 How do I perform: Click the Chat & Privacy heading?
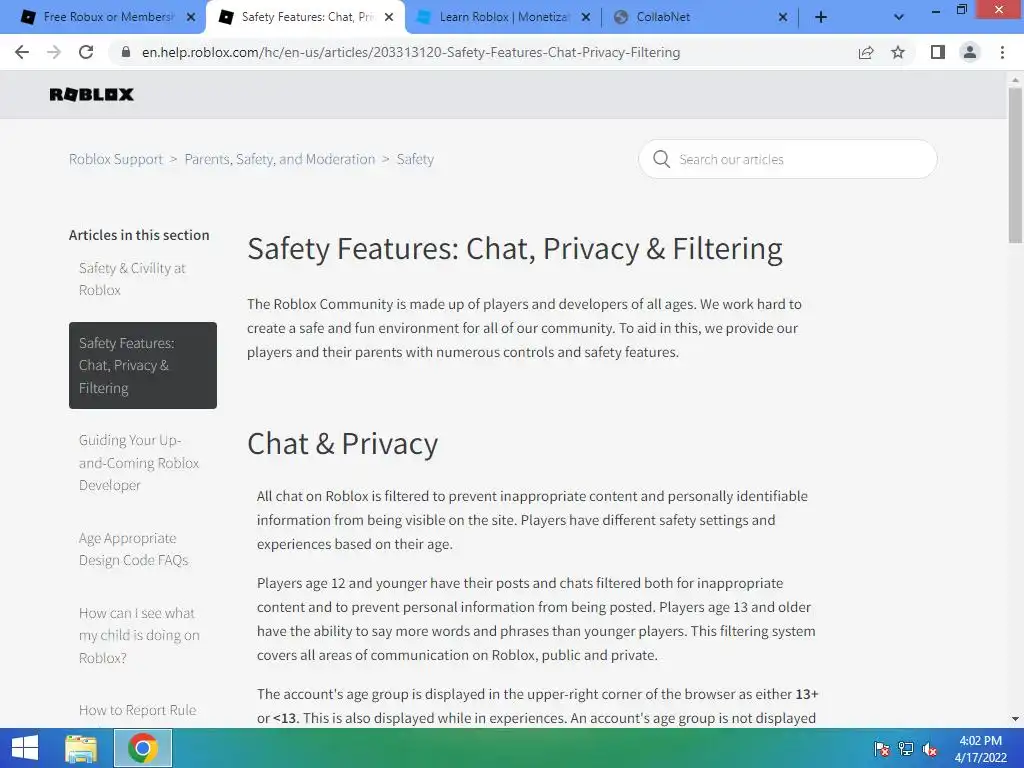coord(342,444)
